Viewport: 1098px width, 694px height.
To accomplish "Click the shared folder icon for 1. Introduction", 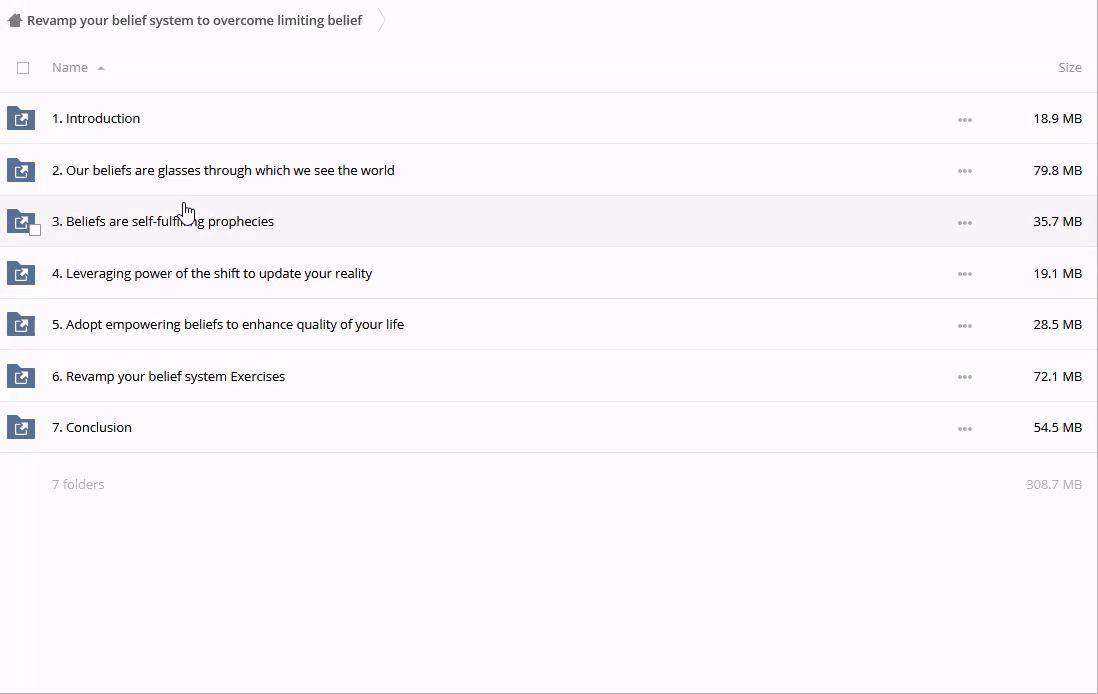I will 21,119.
